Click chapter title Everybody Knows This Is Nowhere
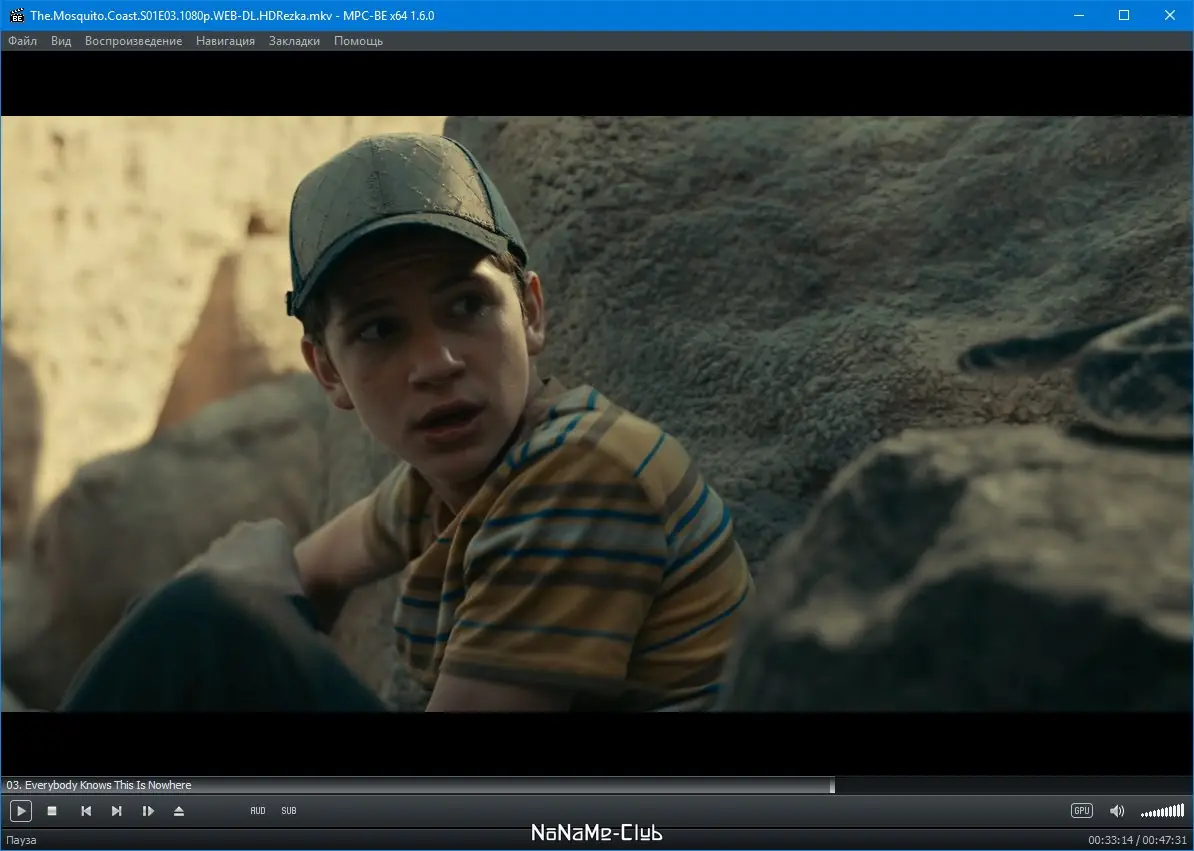Image resolution: width=1194 pixels, height=851 pixels. click(x=108, y=785)
